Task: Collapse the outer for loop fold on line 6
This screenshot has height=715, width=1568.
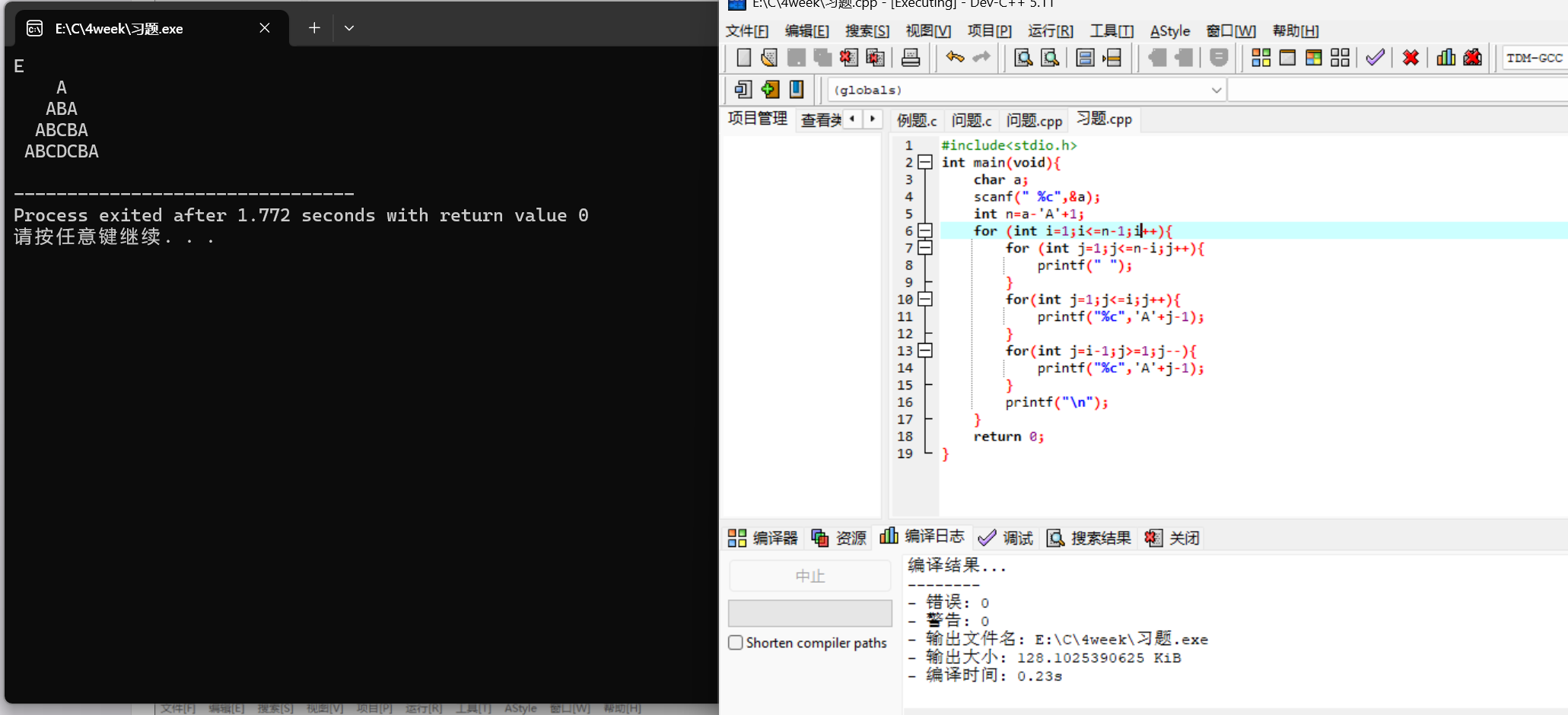Action: 925,230
